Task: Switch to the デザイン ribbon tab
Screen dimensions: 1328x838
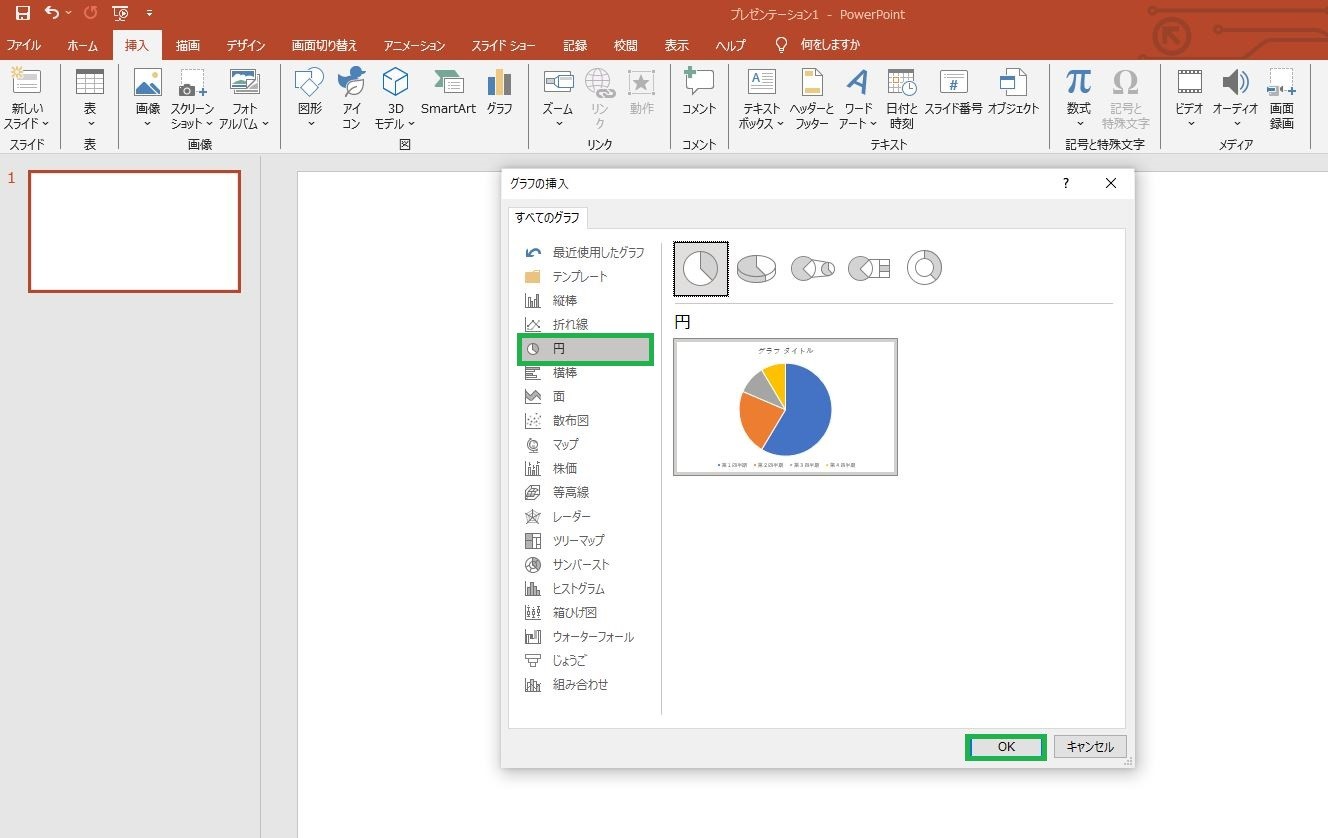Action: [x=245, y=45]
